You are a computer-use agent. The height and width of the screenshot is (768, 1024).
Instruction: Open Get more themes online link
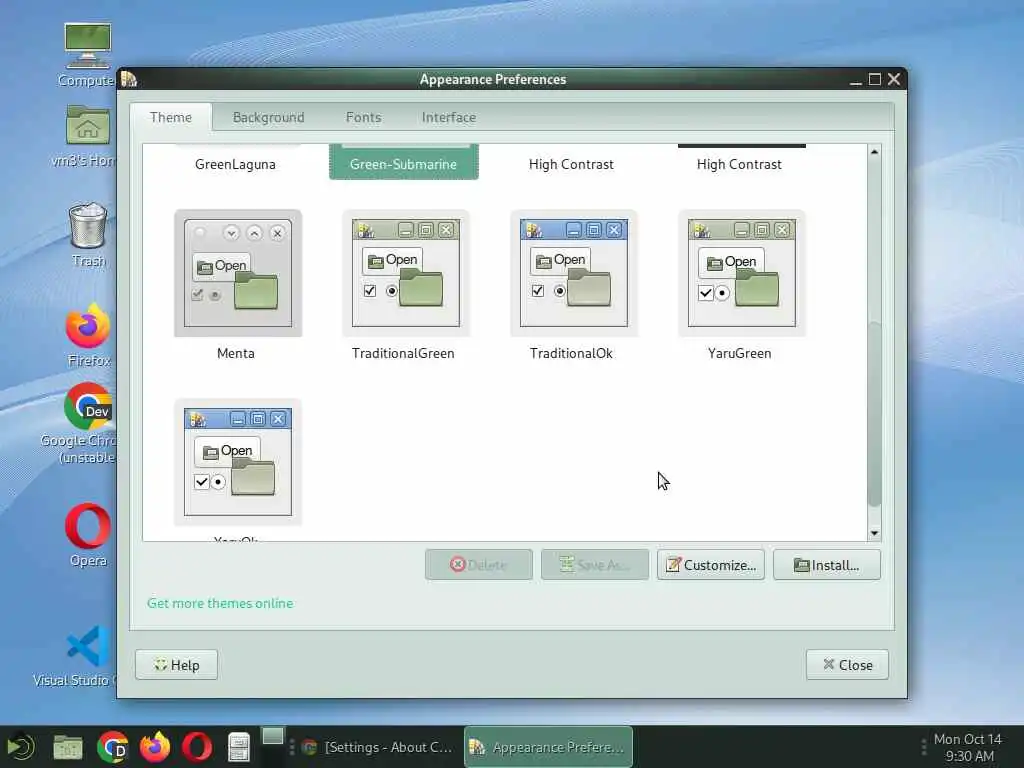220,603
